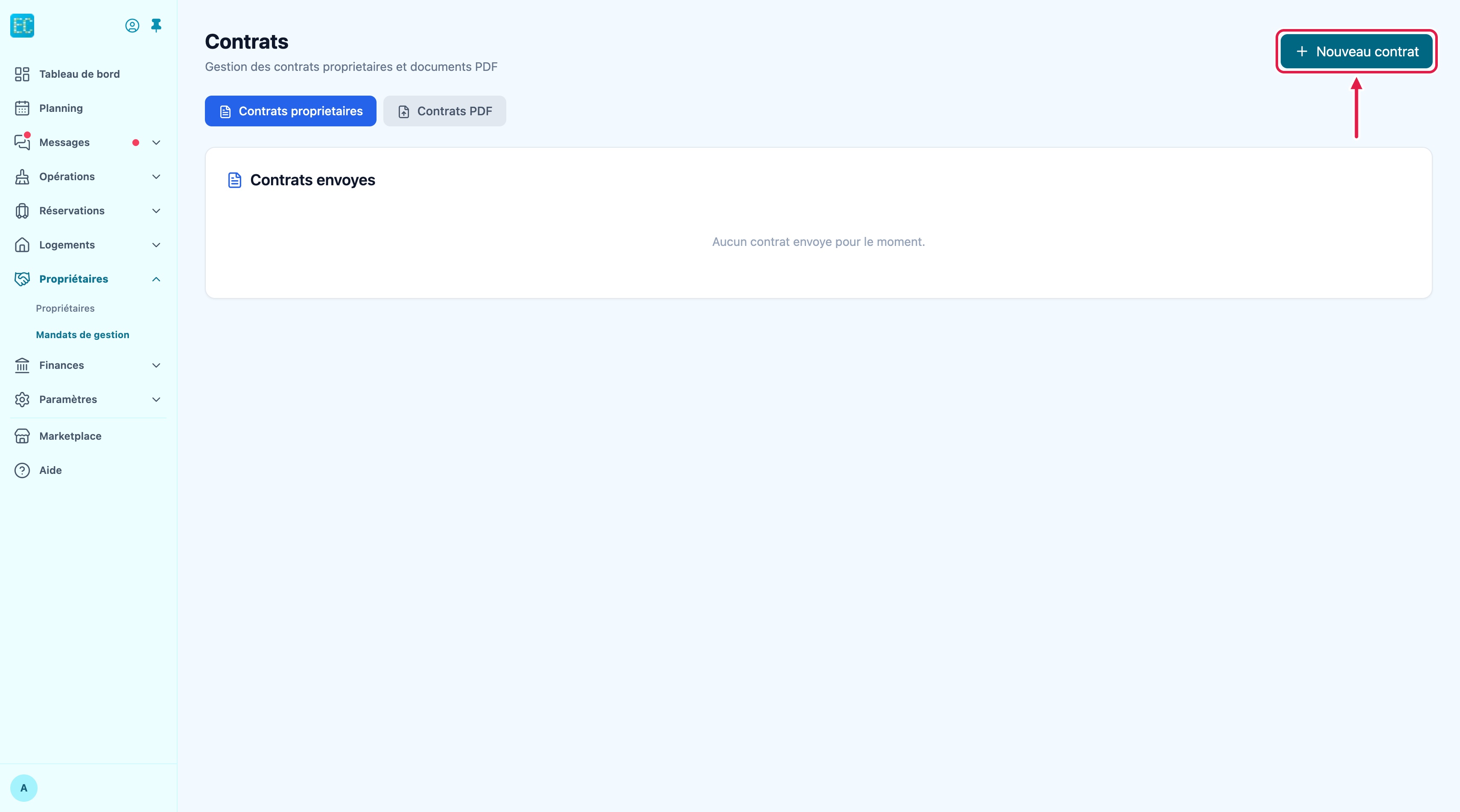The image size is (1460, 812).
Task: Open the user profile icon
Action: tap(132, 26)
